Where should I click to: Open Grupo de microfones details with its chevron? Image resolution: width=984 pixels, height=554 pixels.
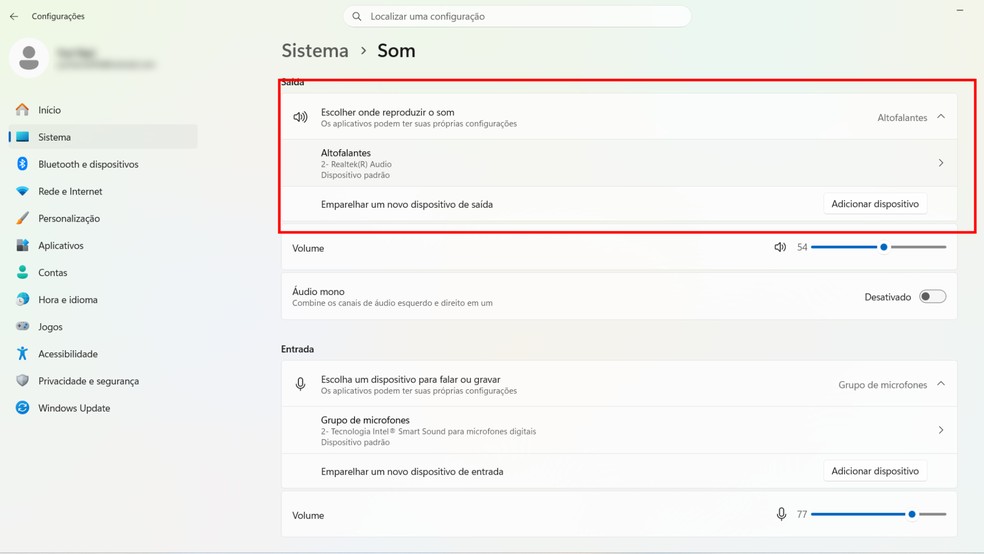tap(941, 430)
